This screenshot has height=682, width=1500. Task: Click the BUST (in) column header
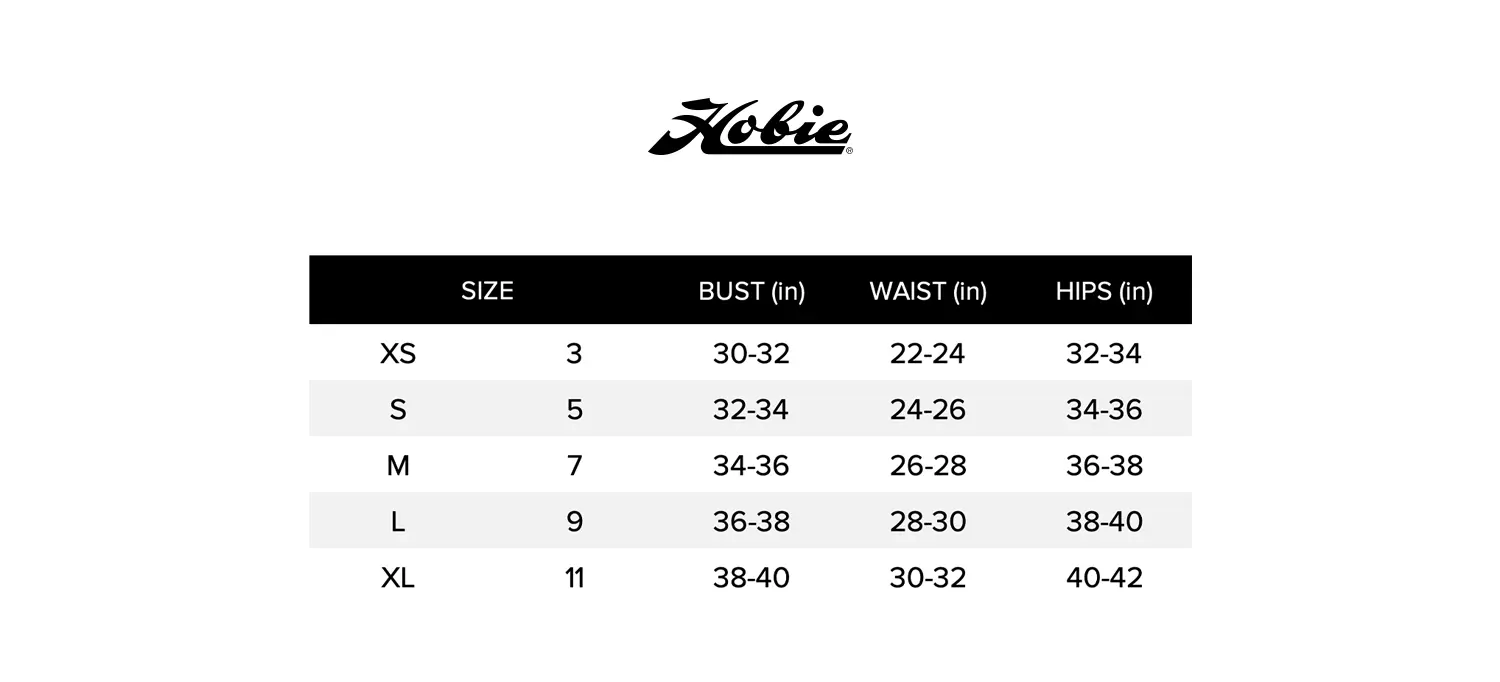point(751,291)
